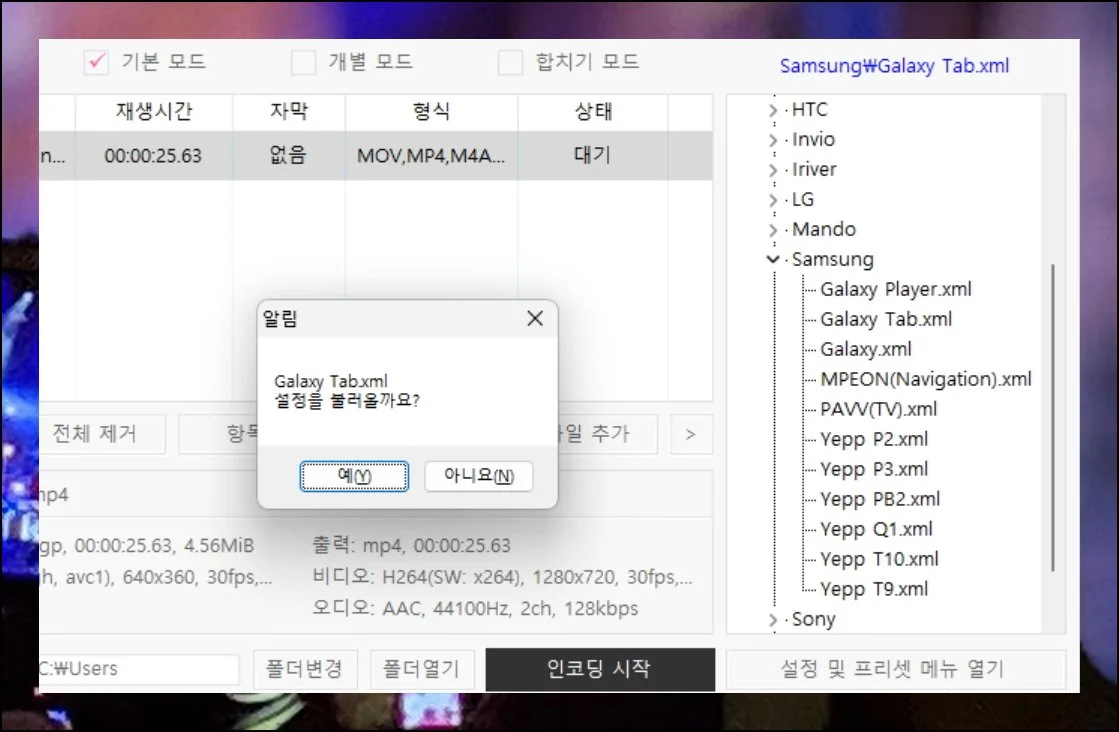The image size is (1119, 732).
Task: Expand the Sony preset folder
Action: tap(773, 620)
